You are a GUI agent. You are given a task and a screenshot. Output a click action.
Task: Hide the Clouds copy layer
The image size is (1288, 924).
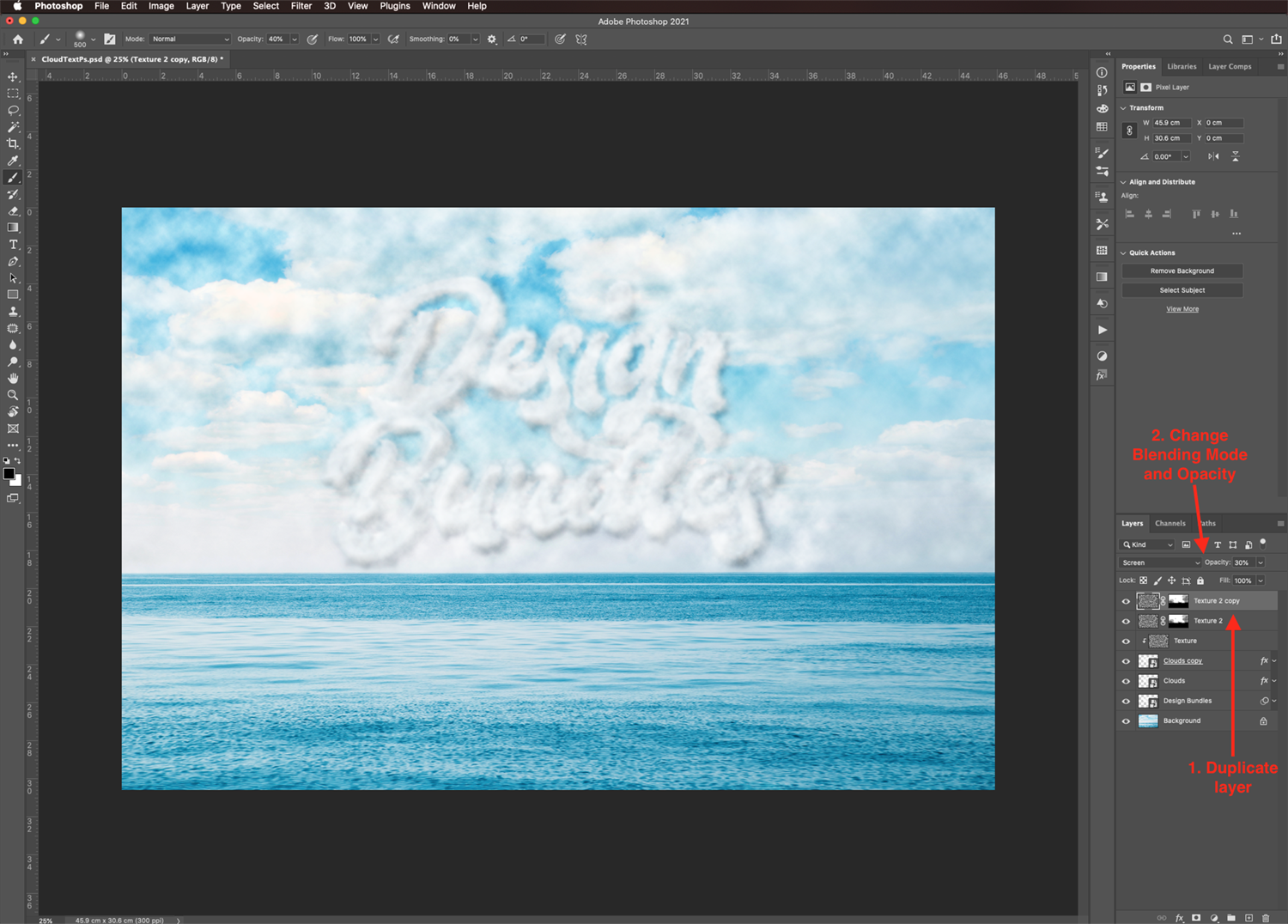(x=1126, y=661)
